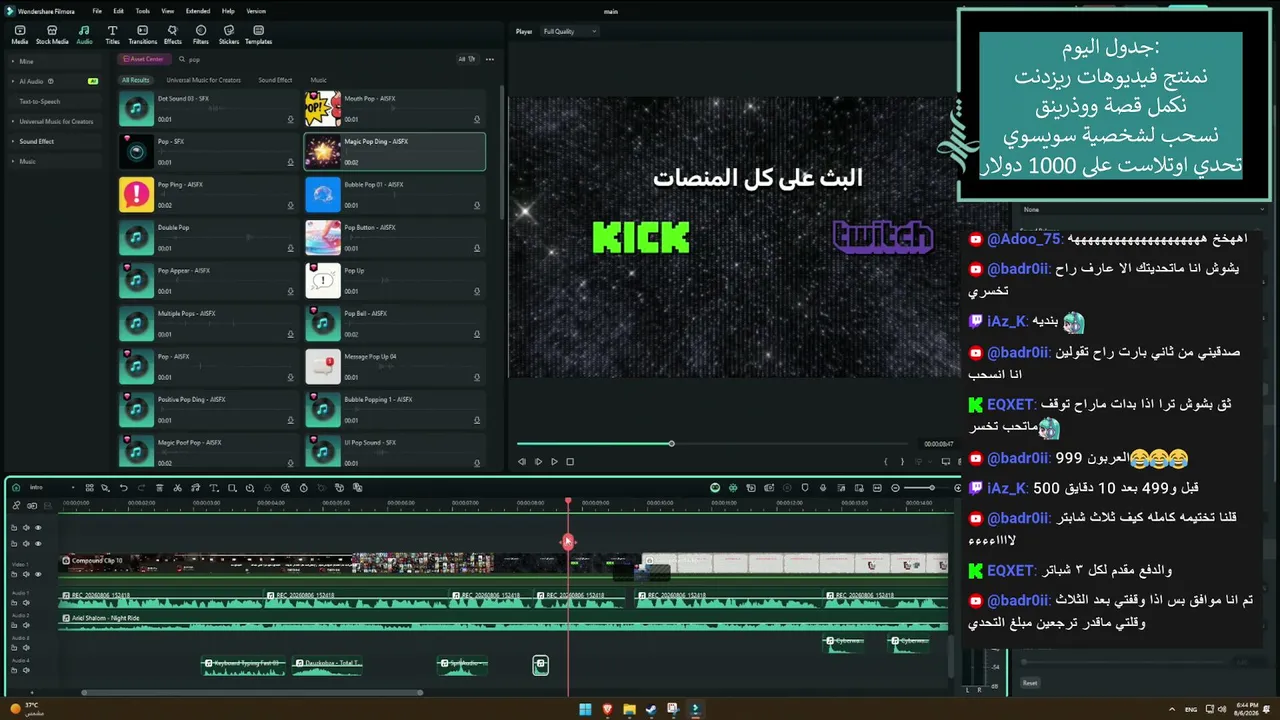Download the Bubble Pop 01 - AISFX sound
The width and height of the screenshot is (1280, 720).
(x=477, y=206)
